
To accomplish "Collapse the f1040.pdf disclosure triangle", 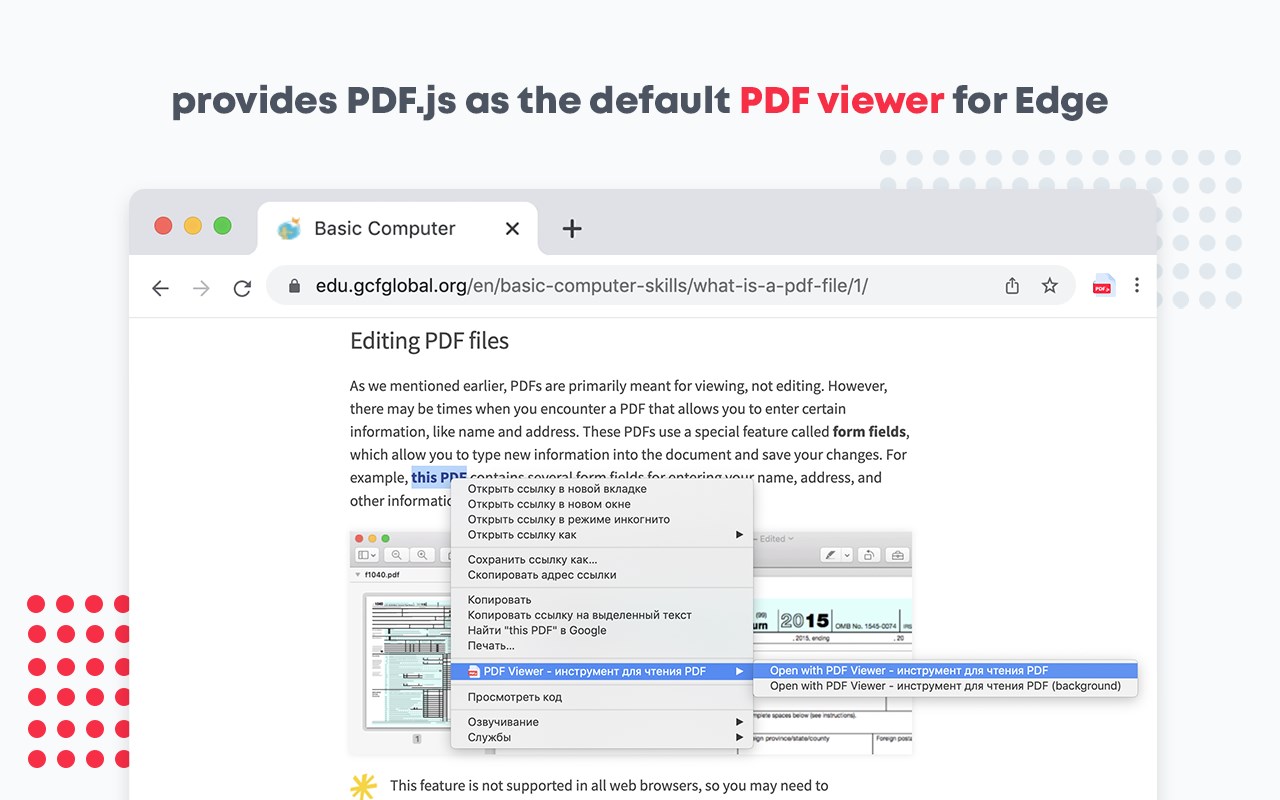I will (358, 575).
